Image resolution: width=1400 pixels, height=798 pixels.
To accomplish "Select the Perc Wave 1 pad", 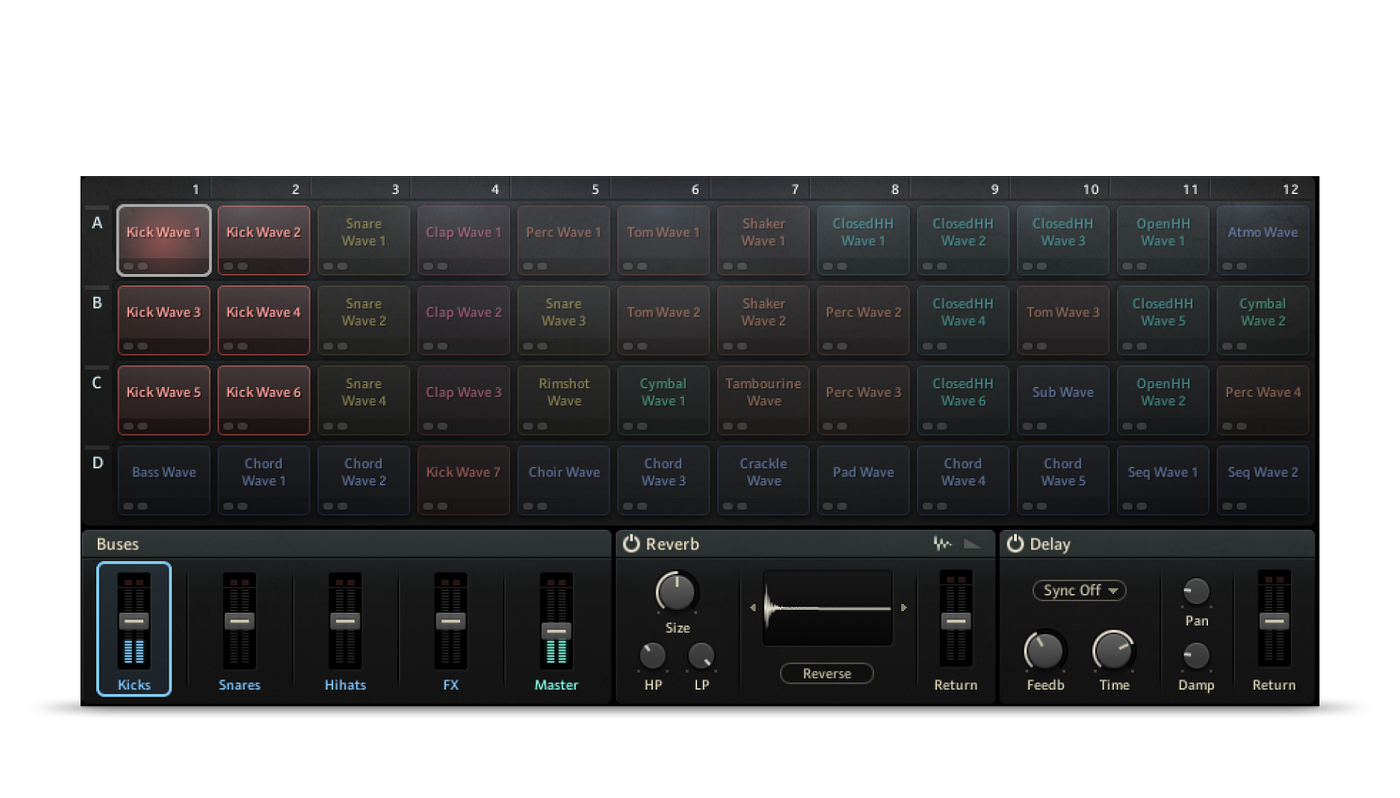I will (x=564, y=240).
